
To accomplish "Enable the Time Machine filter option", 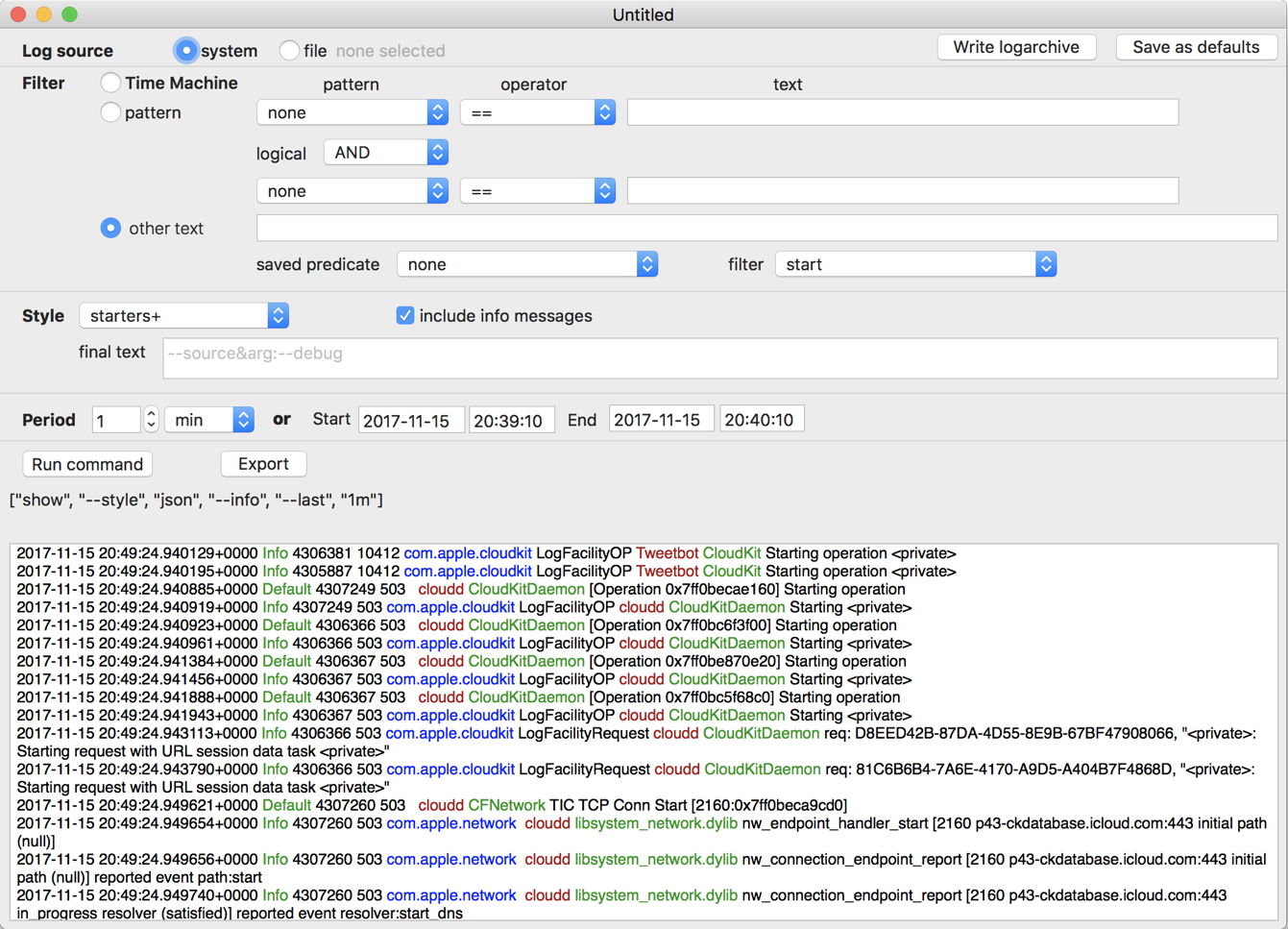I will 111,83.
